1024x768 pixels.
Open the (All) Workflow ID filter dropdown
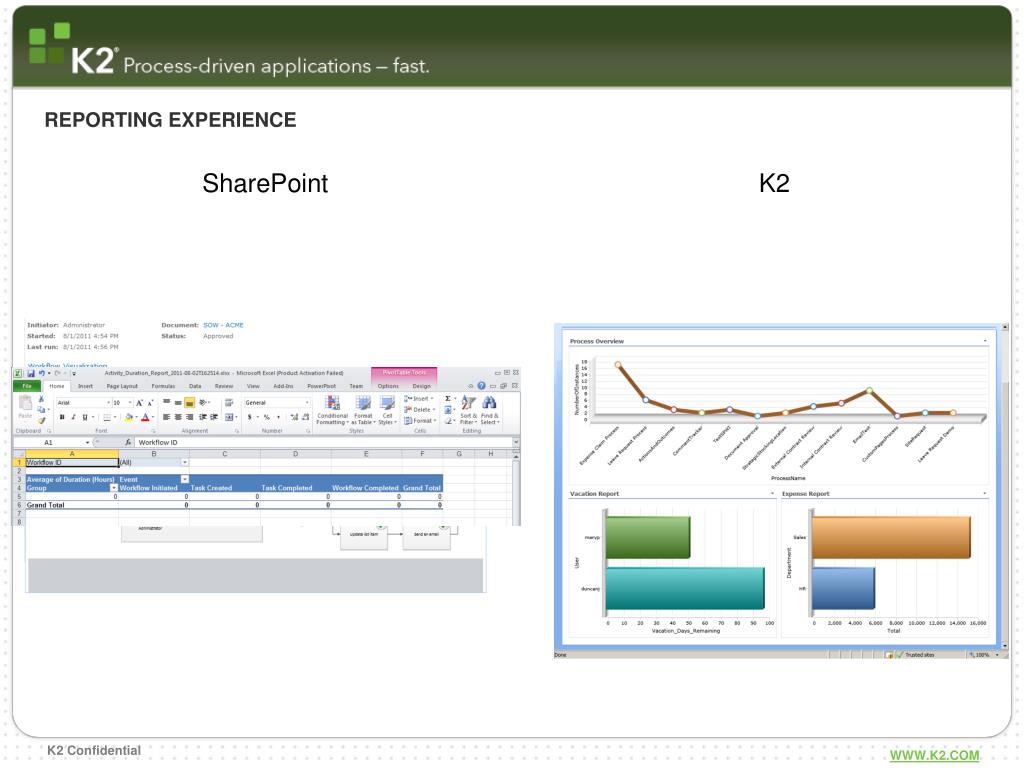pyautogui.click(x=185, y=462)
